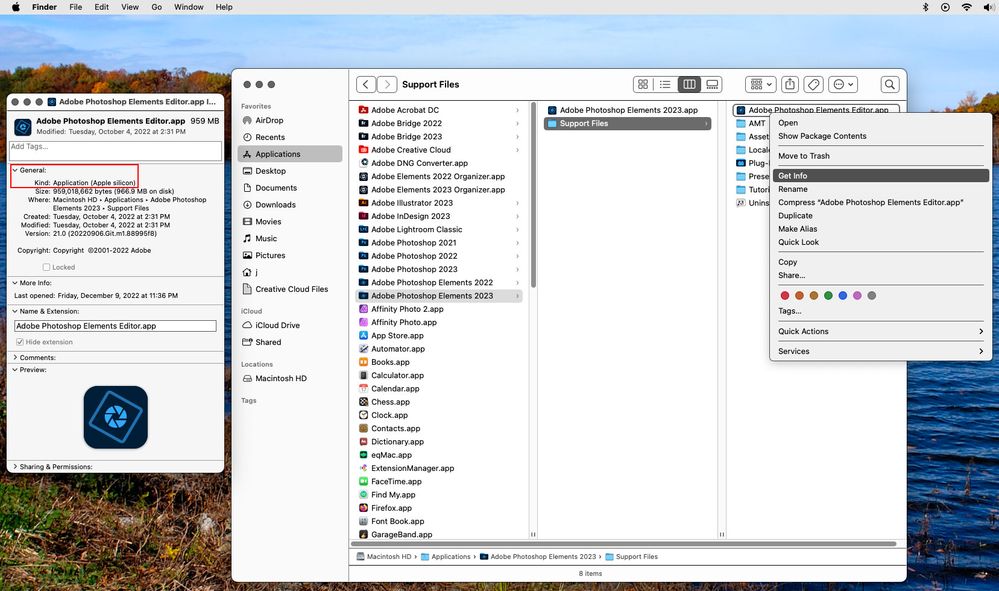This screenshot has height=591, width=999.
Task: Click Support Files in the path bar
Action: coord(631,557)
